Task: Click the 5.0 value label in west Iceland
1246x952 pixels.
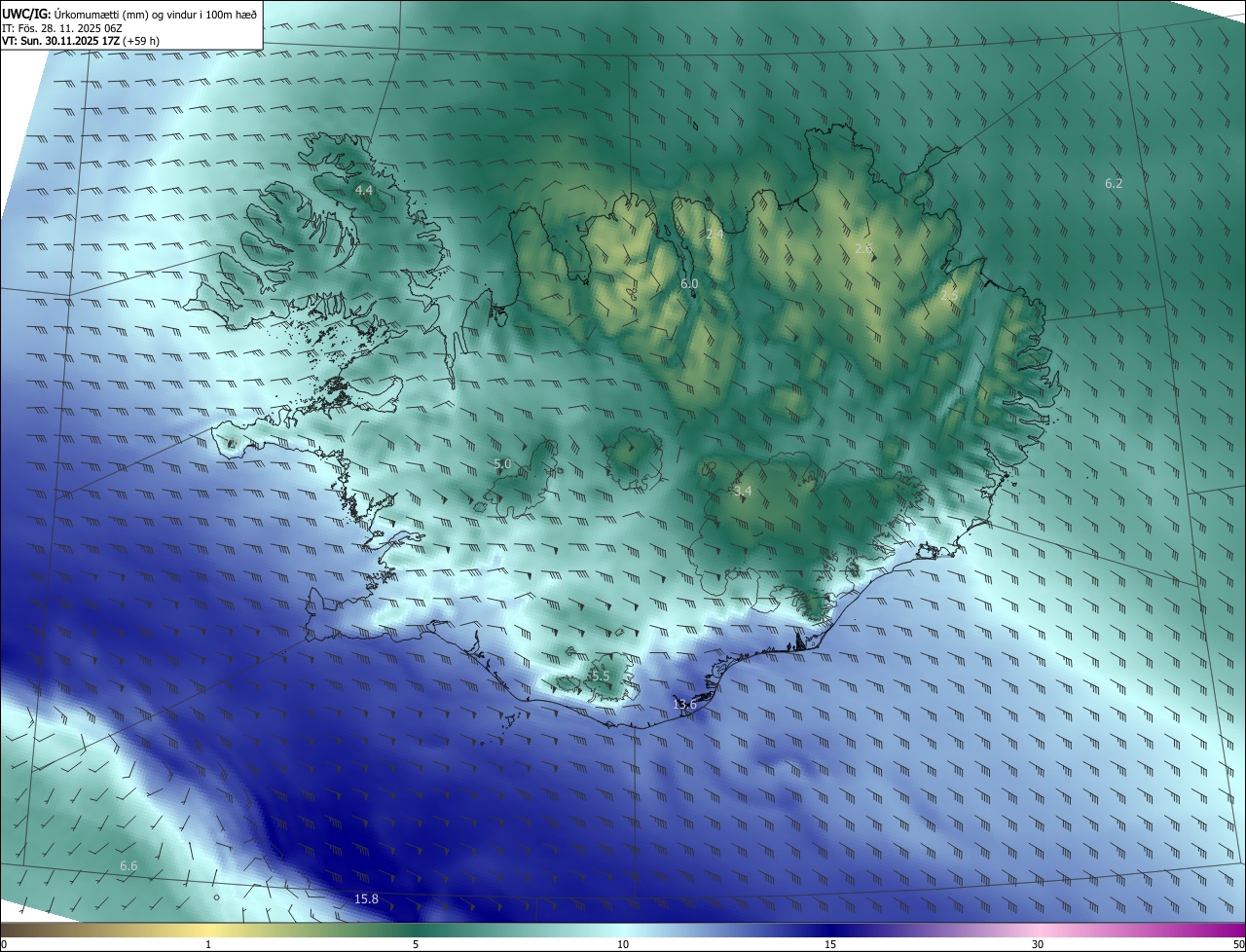Action: pyautogui.click(x=502, y=464)
